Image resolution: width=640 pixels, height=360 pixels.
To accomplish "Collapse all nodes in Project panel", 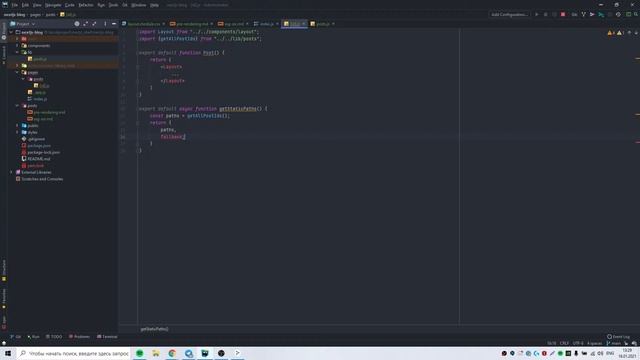I will click(x=94, y=24).
